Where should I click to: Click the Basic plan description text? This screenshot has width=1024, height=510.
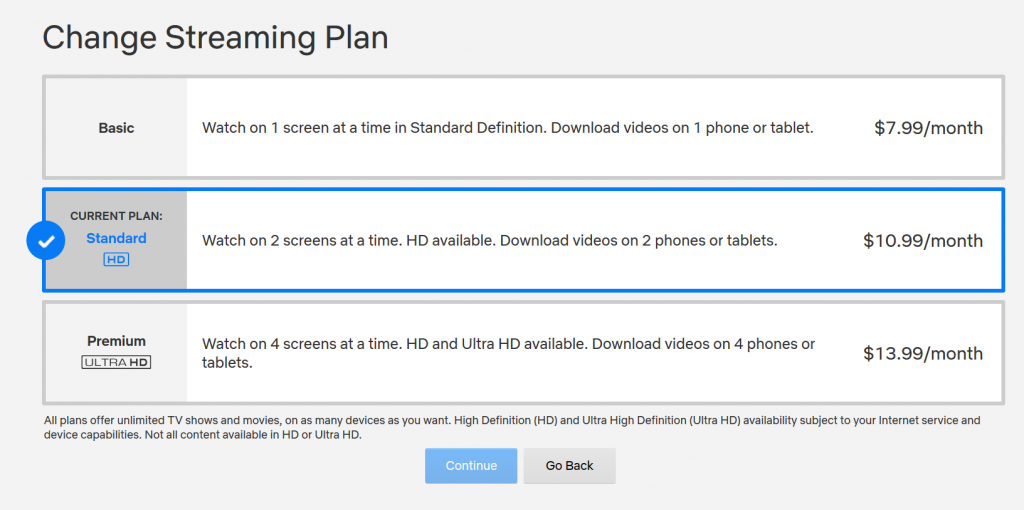(x=507, y=128)
